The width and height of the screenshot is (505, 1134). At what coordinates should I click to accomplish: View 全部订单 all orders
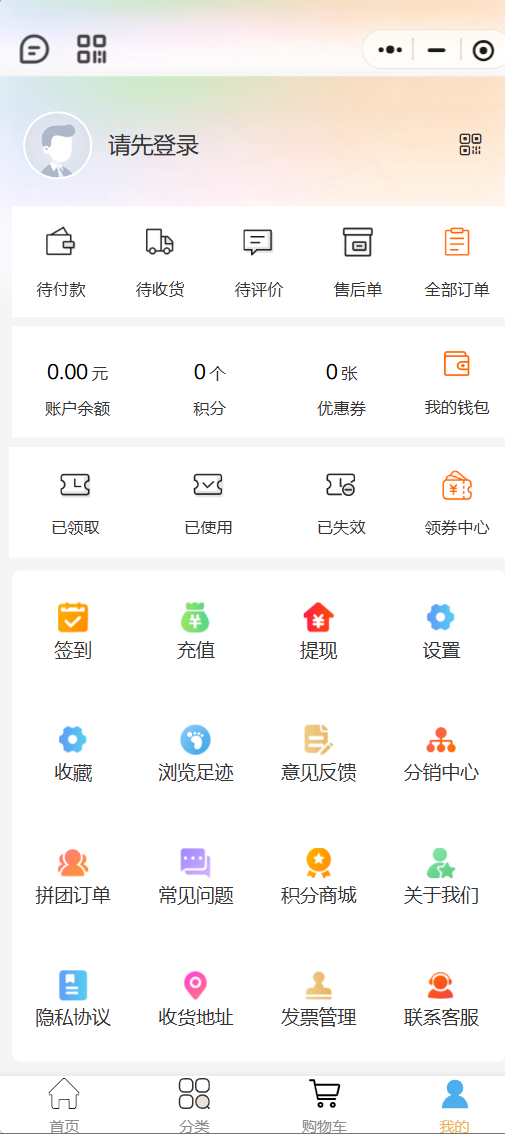coord(457,263)
